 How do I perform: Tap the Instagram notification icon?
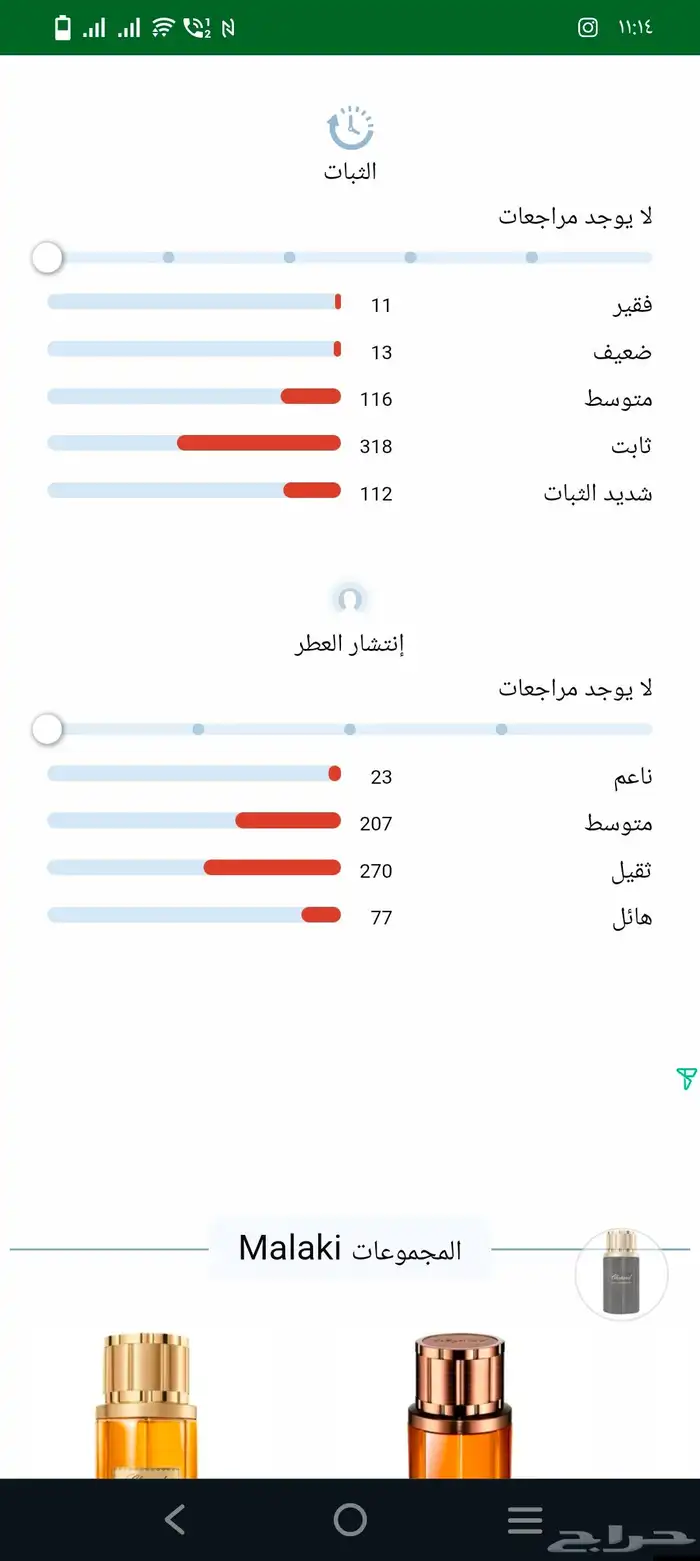(x=588, y=27)
